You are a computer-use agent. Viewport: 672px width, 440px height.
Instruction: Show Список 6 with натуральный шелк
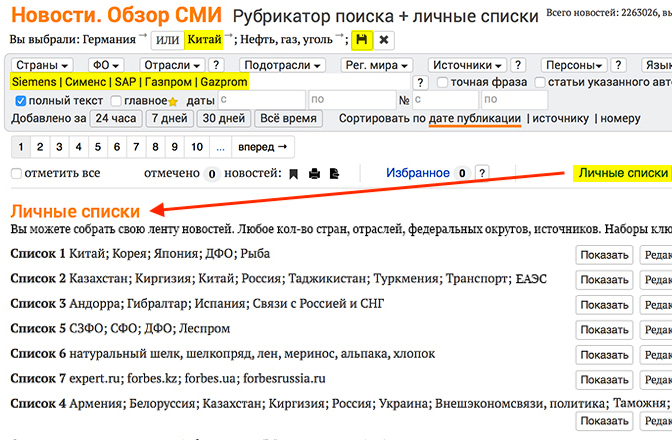(x=604, y=355)
